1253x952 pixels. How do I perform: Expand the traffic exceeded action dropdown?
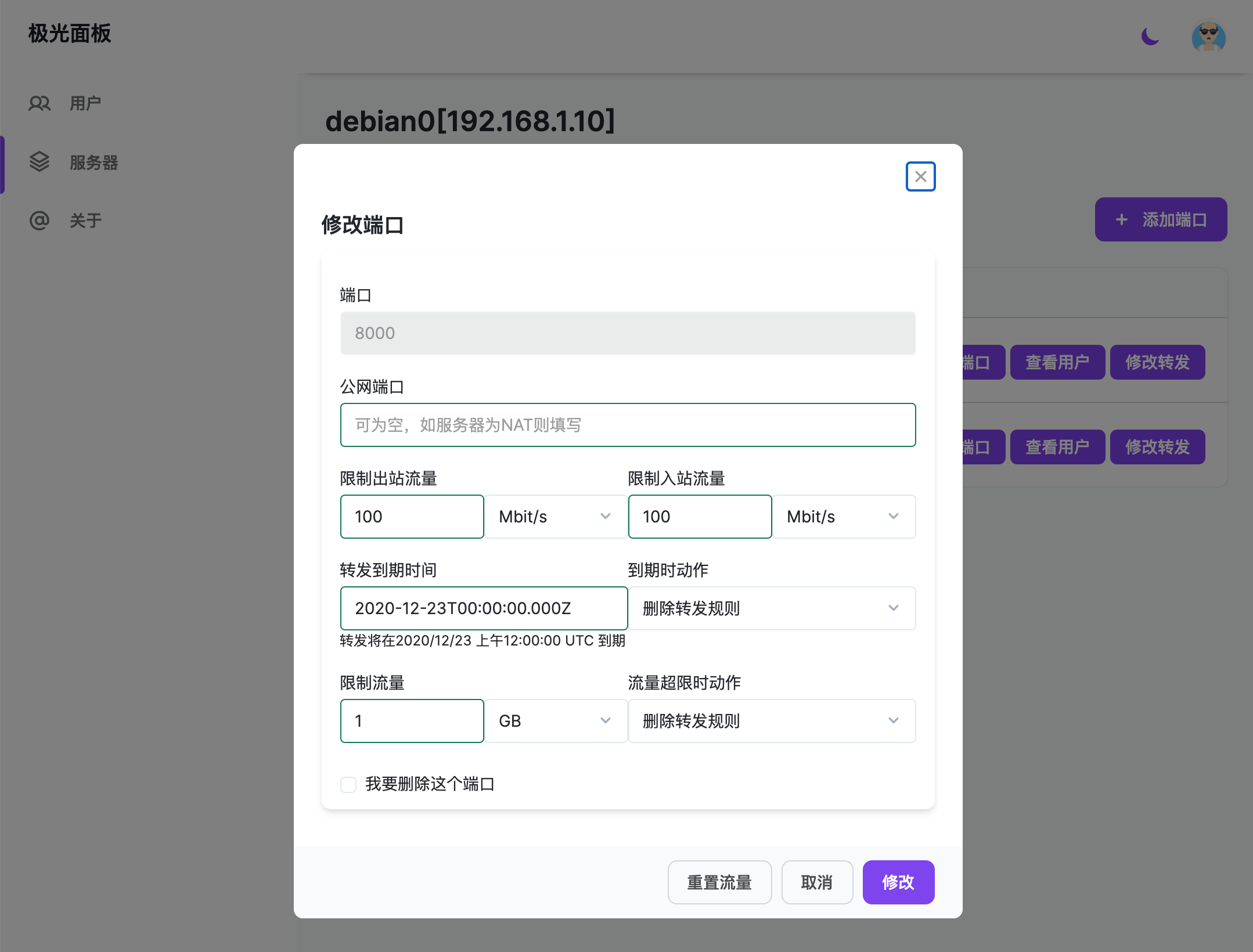click(x=771, y=721)
